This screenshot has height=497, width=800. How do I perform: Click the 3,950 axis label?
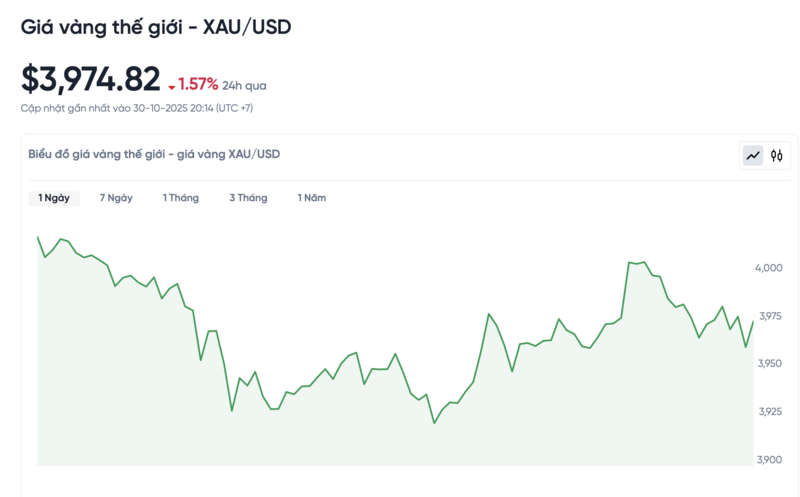pyautogui.click(x=769, y=364)
